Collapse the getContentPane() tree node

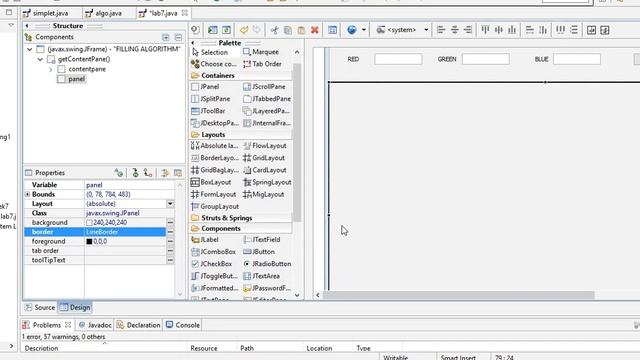(x=40, y=60)
